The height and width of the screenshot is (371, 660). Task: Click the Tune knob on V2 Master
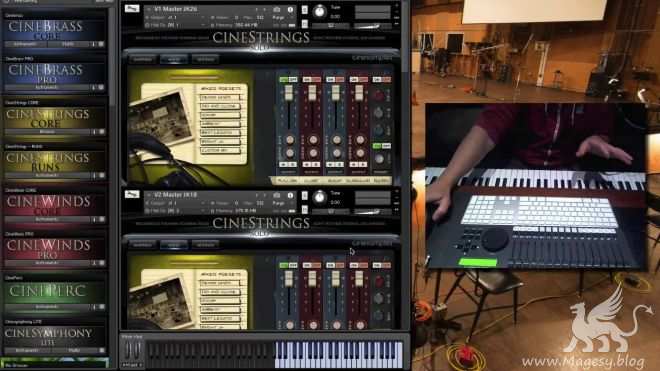click(319, 197)
